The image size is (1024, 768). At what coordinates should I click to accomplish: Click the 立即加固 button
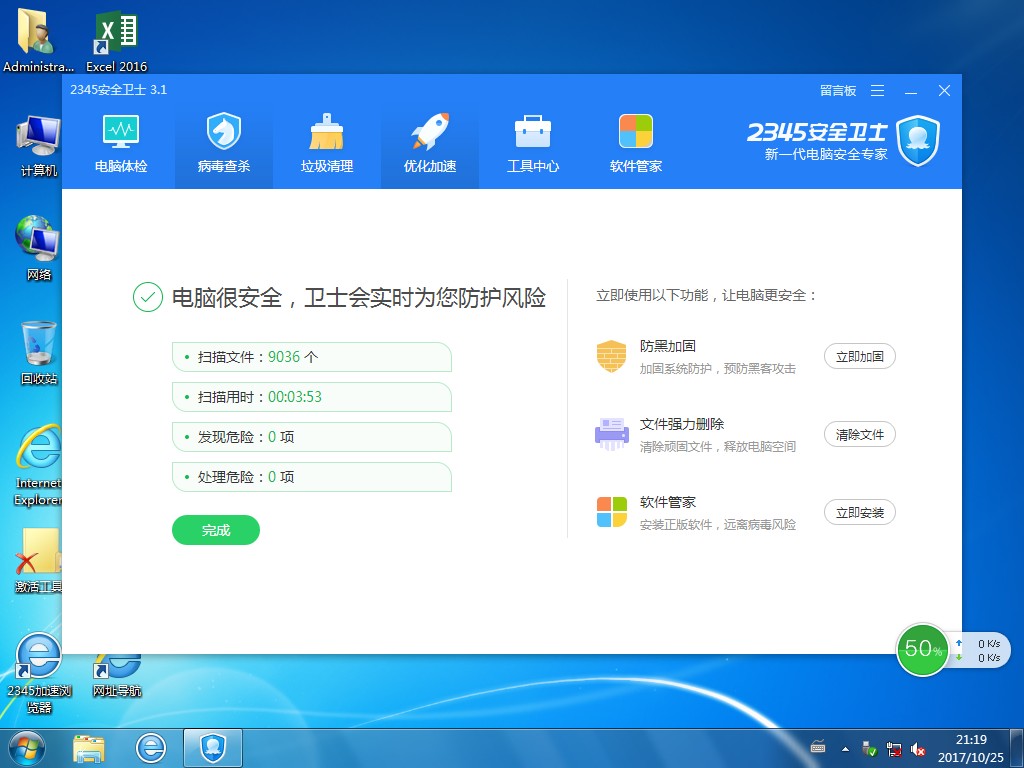point(859,357)
